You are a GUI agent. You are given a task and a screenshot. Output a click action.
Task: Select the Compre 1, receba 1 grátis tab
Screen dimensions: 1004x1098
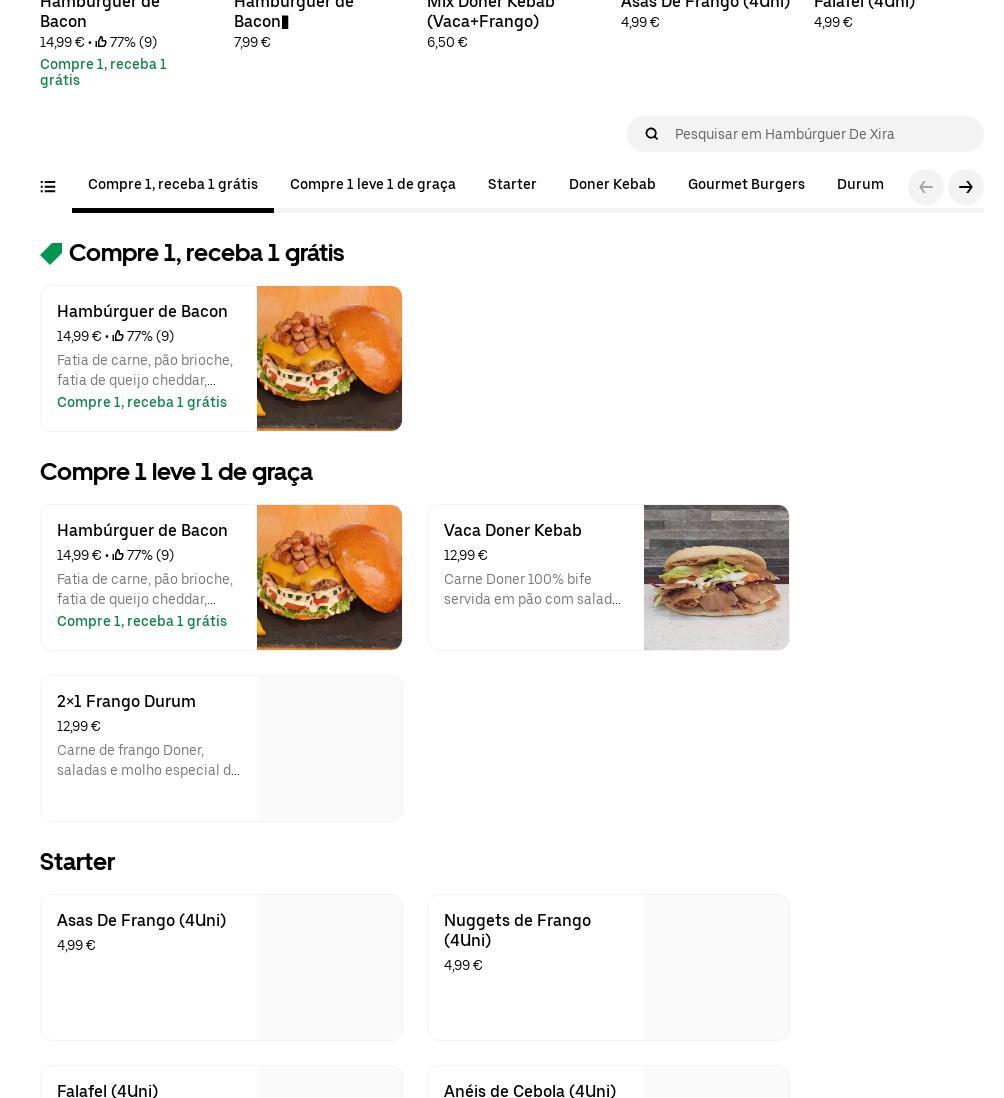[x=173, y=184]
